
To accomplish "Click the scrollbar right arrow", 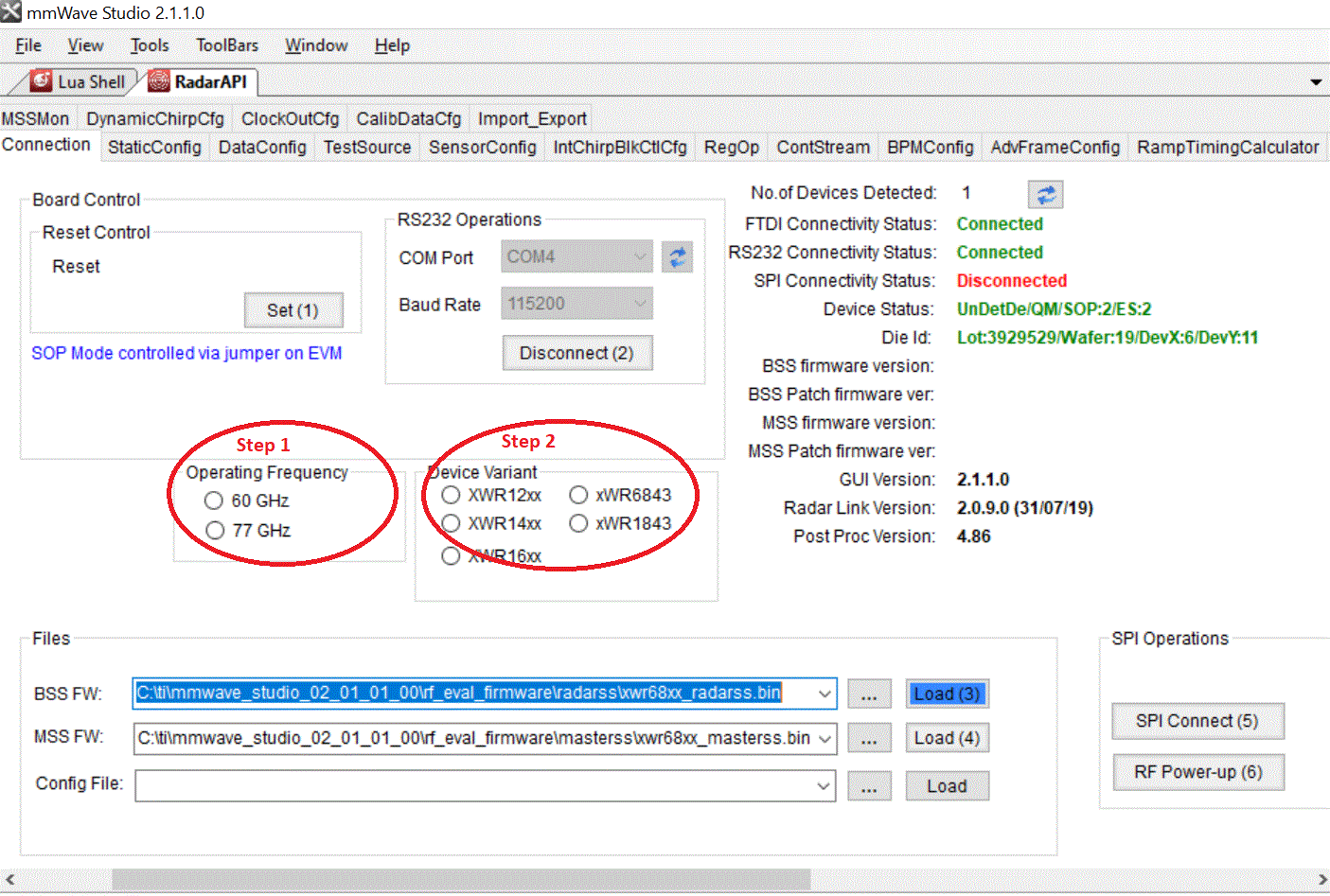I will pyautogui.click(x=1321, y=880).
